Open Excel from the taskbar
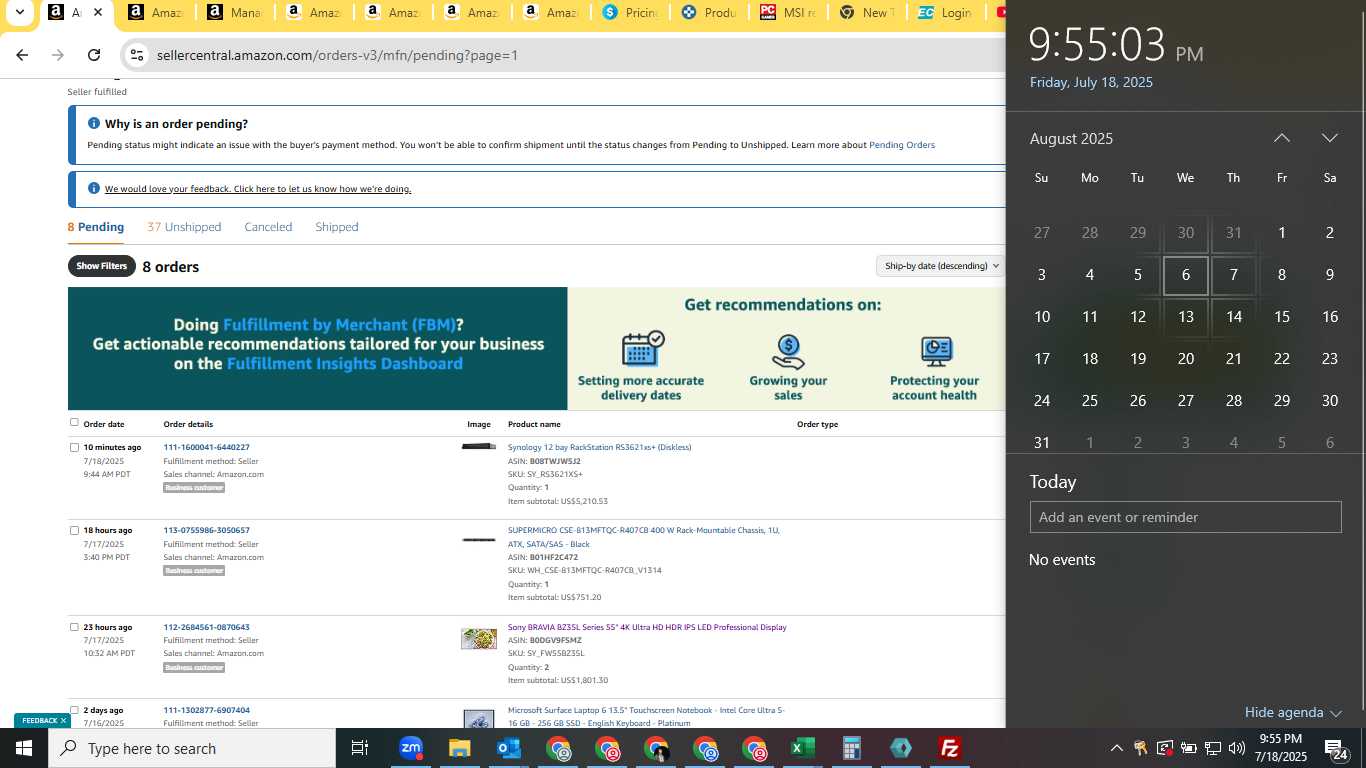Screen dimensions: 1366x768 point(803,748)
